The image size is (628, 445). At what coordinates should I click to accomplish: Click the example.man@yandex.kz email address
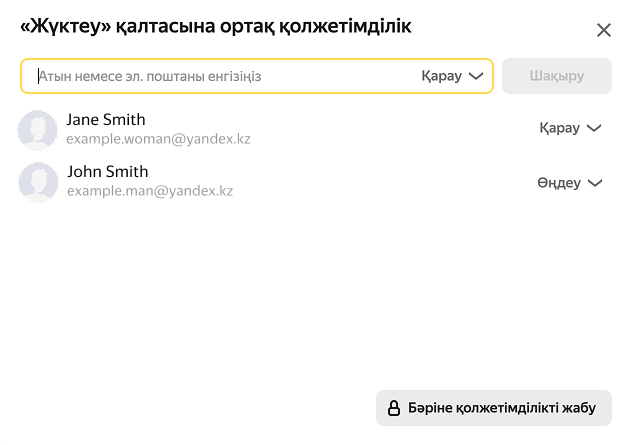pyautogui.click(x=150, y=191)
